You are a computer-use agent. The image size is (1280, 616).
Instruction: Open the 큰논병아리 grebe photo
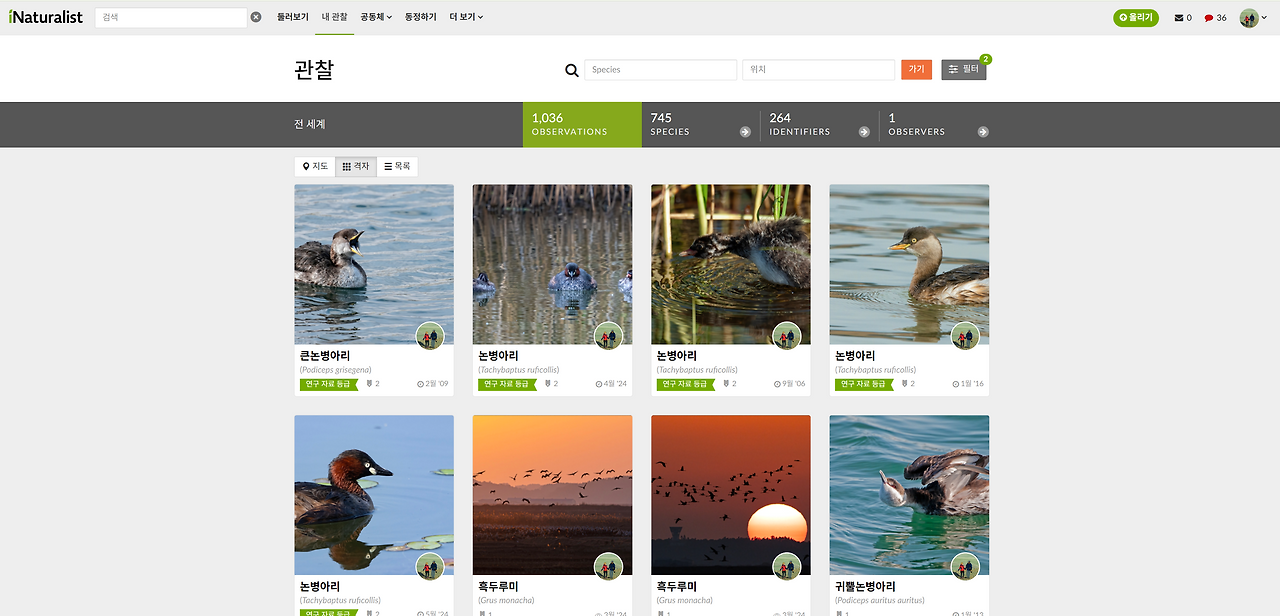point(374,264)
